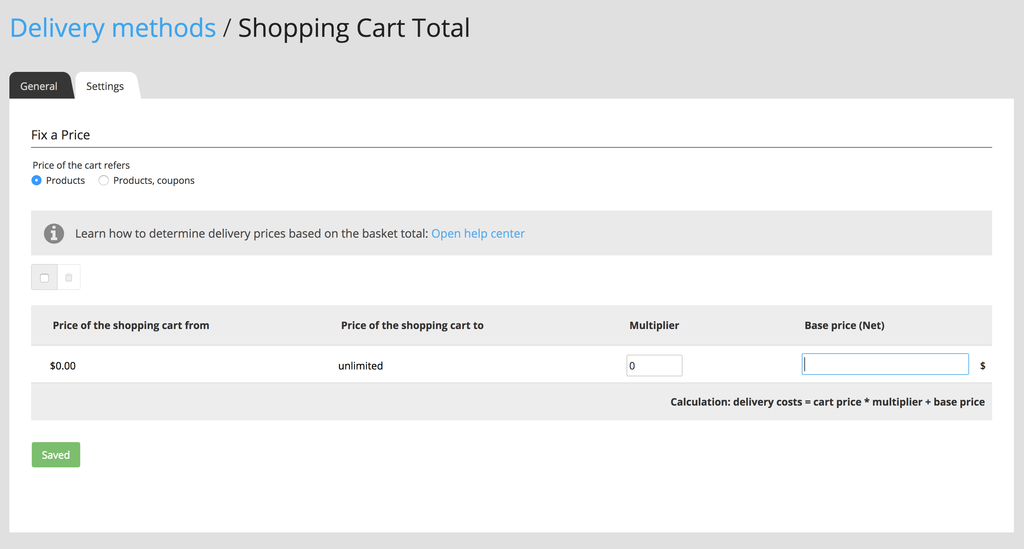Switch to the General tab
The height and width of the screenshot is (549, 1024).
pyautogui.click(x=39, y=86)
